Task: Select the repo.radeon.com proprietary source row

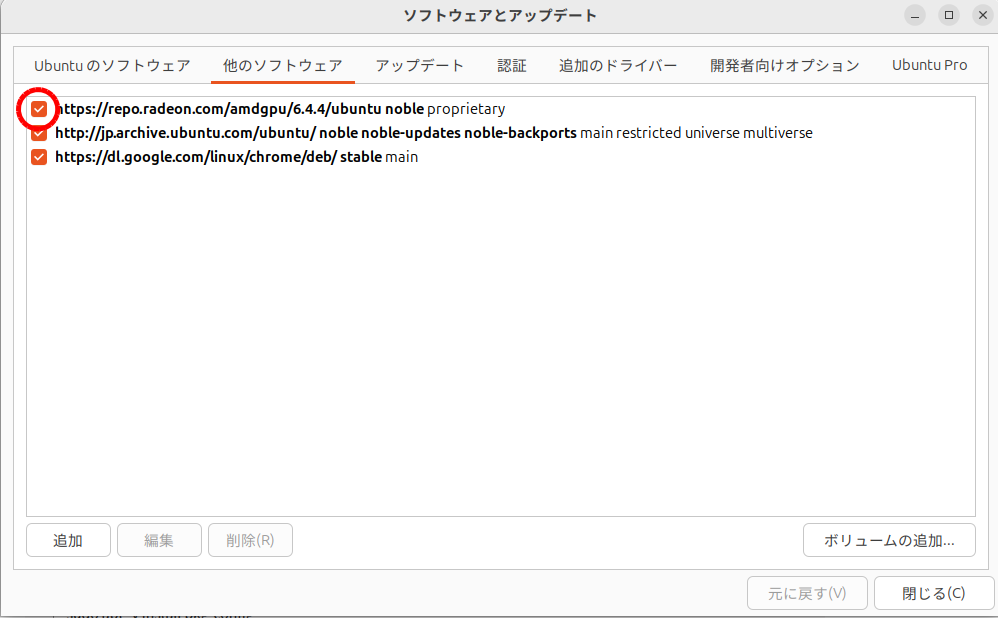Action: [x=280, y=109]
